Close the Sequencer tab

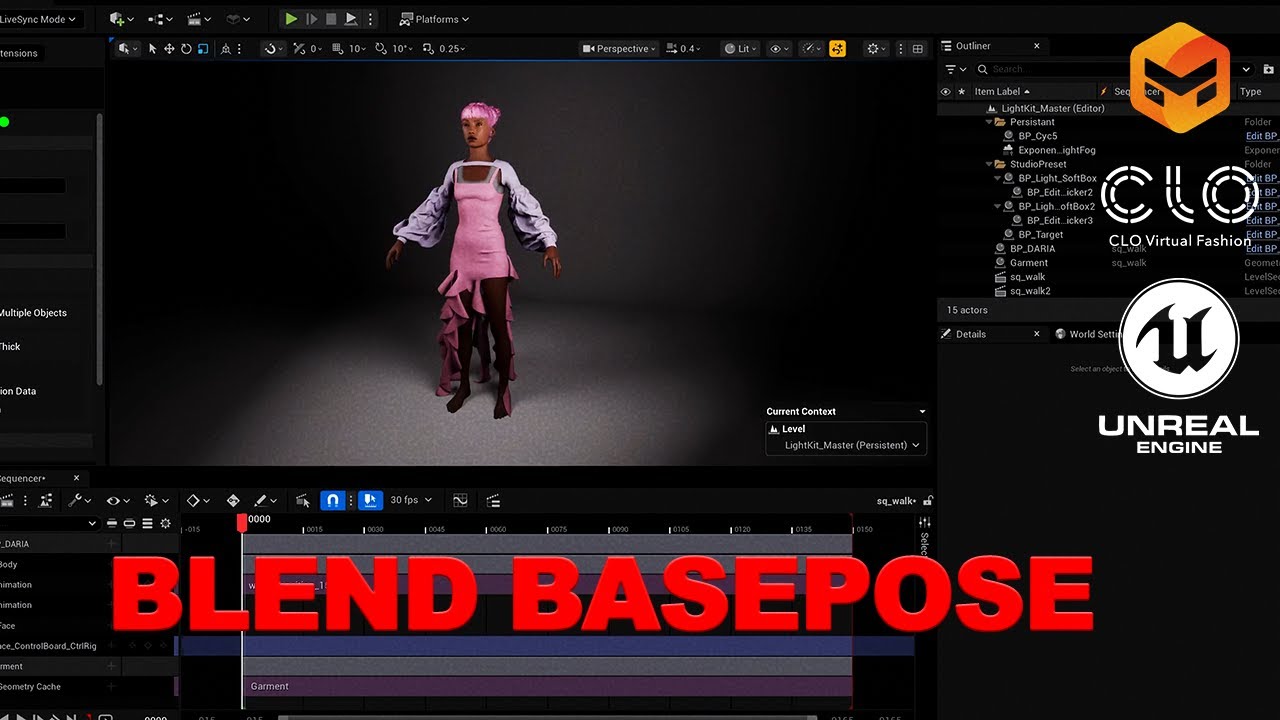point(76,478)
